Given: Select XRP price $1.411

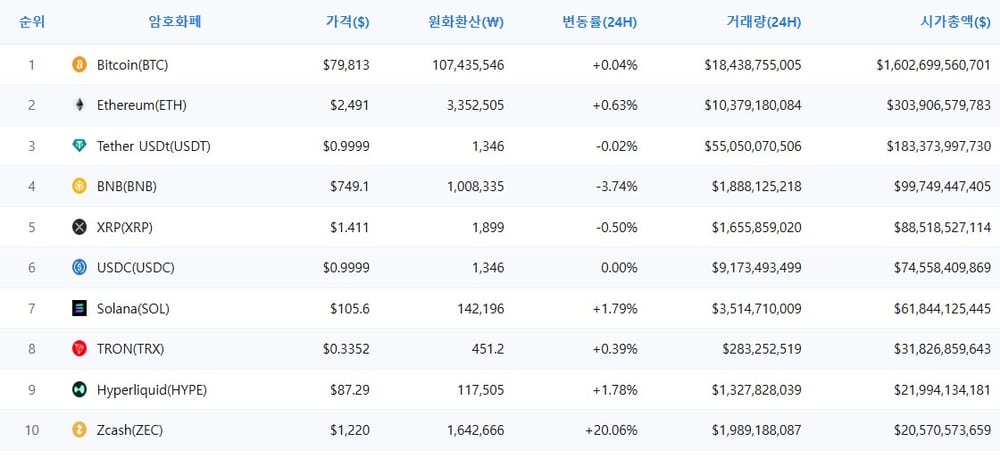Looking at the screenshot, I should point(349,227).
